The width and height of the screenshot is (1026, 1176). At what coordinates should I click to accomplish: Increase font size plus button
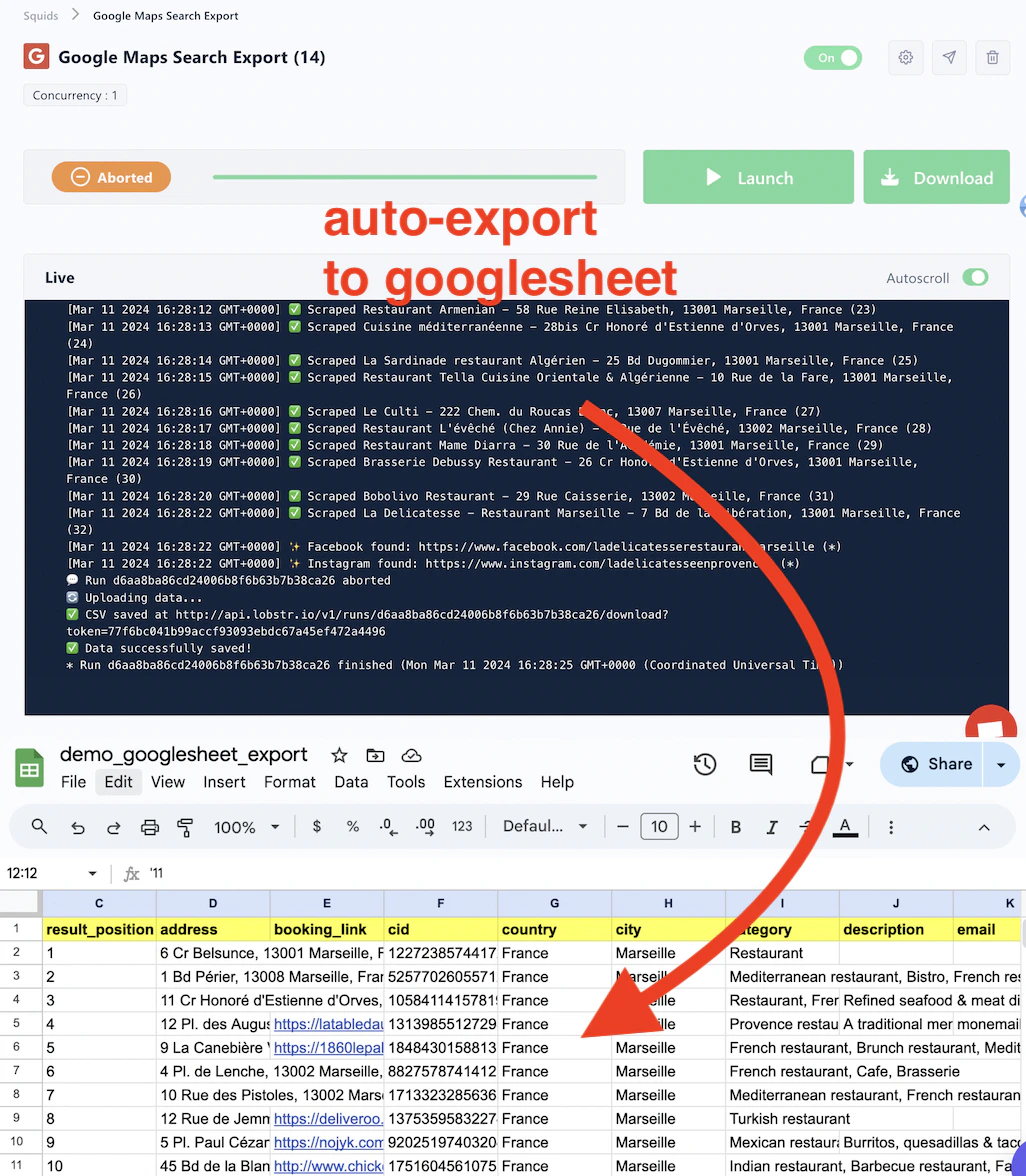click(695, 826)
